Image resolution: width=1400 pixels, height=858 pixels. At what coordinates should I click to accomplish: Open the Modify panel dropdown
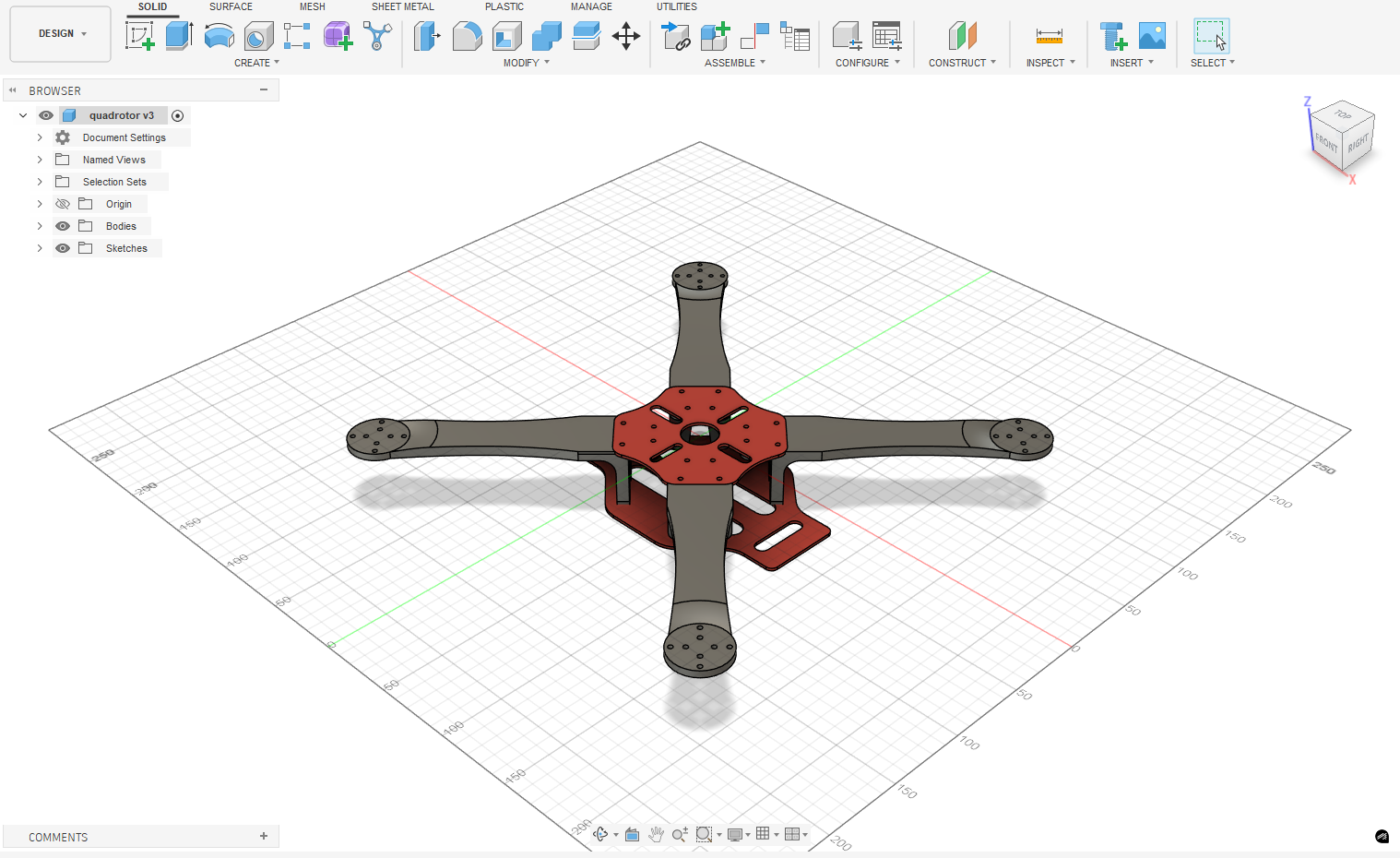(x=527, y=63)
